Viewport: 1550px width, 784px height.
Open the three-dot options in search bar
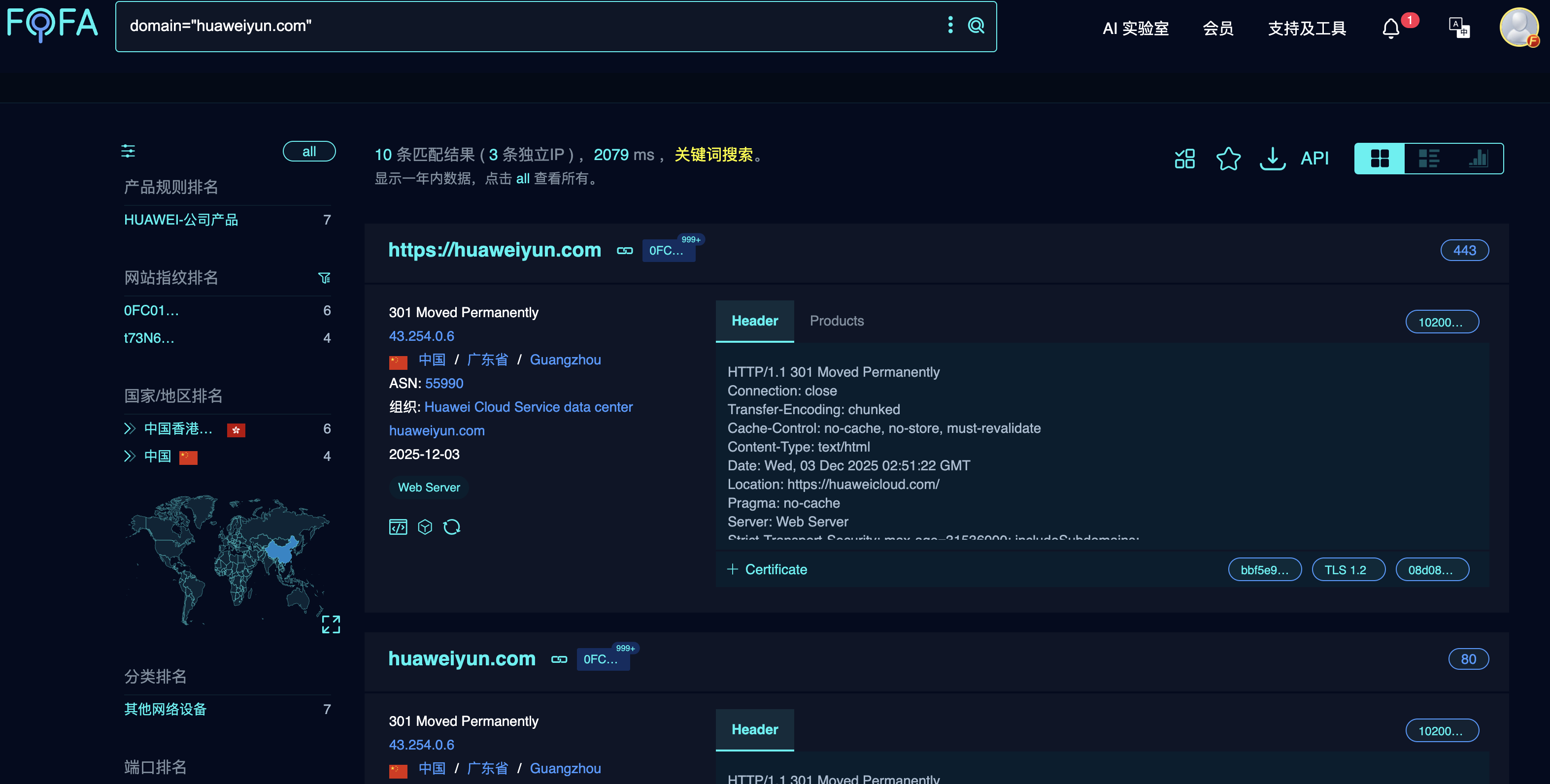pos(950,25)
